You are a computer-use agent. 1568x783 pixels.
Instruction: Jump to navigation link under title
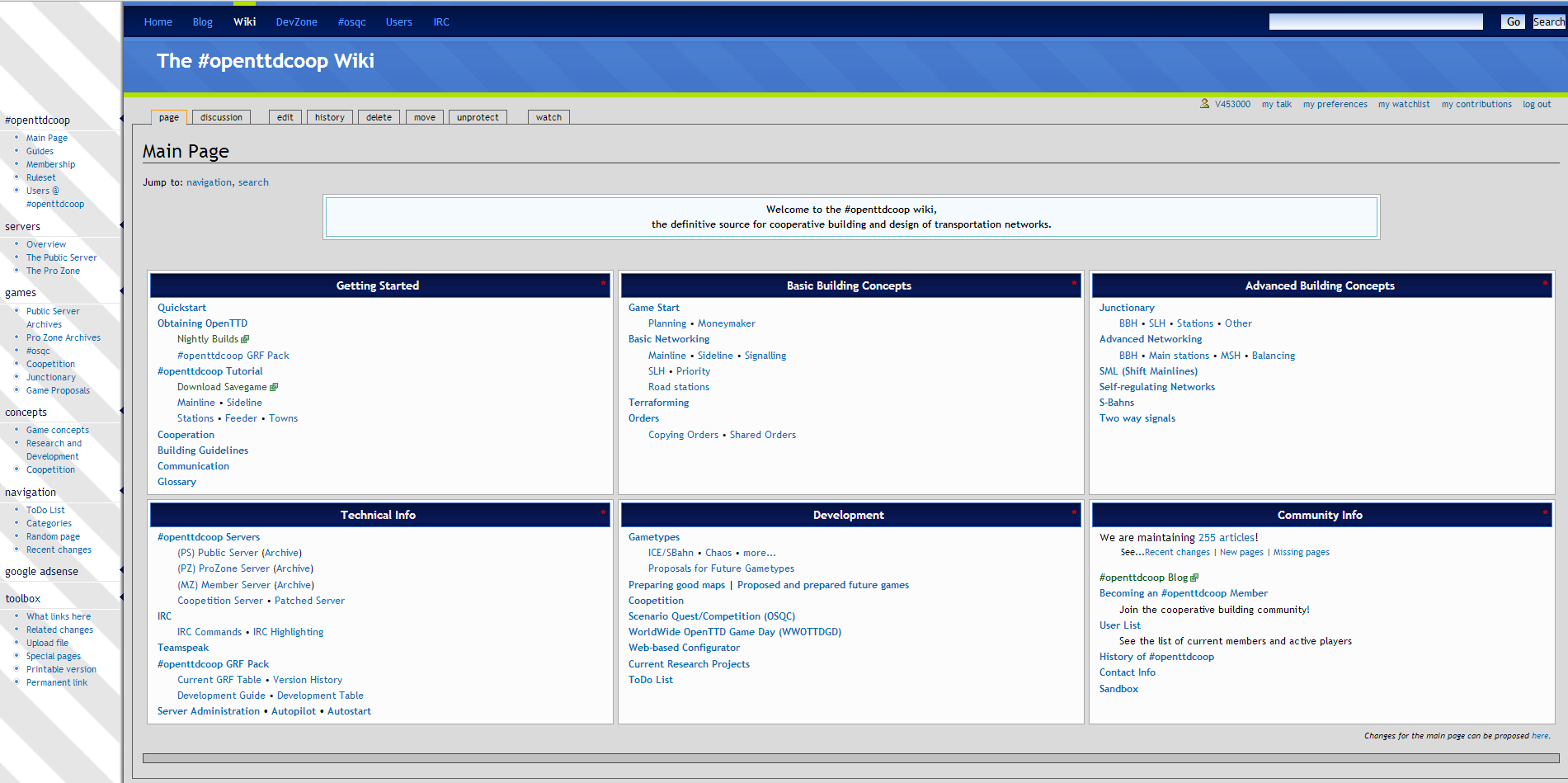pyautogui.click(x=210, y=182)
